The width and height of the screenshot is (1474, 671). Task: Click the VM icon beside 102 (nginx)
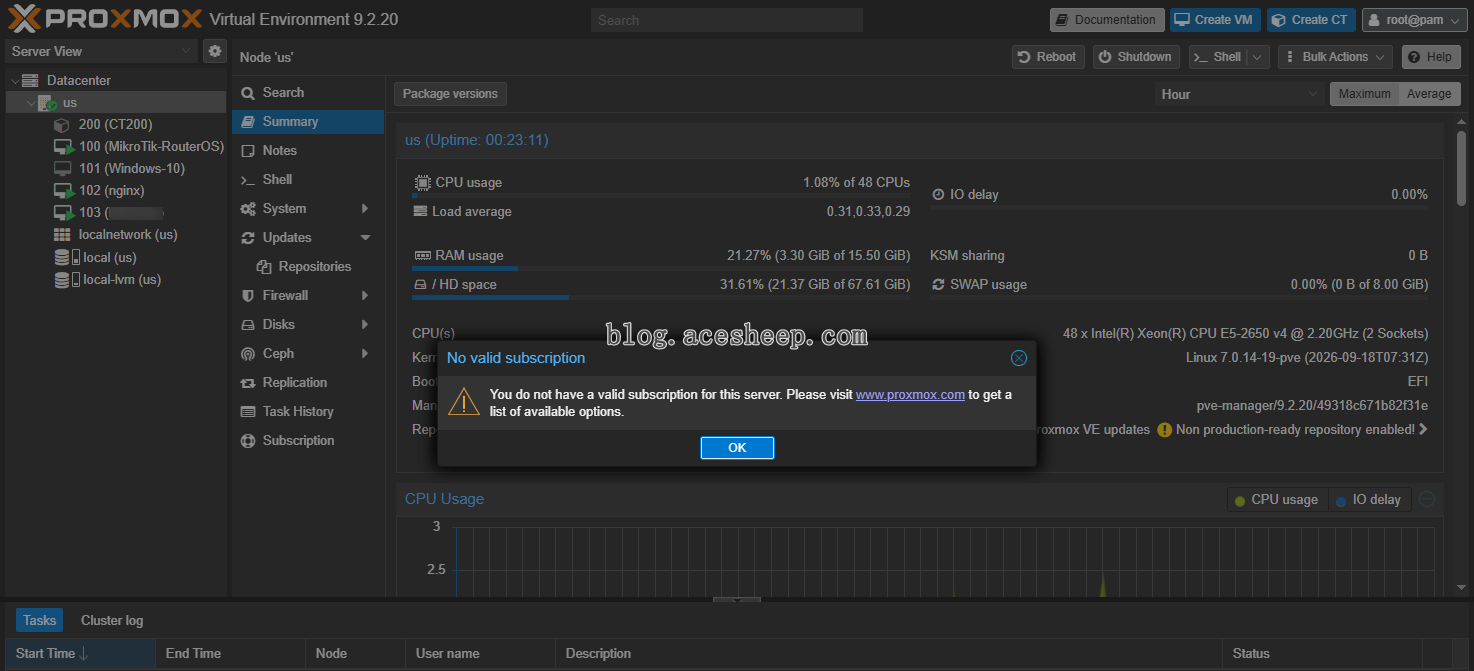pyautogui.click(x=63, y=191)
